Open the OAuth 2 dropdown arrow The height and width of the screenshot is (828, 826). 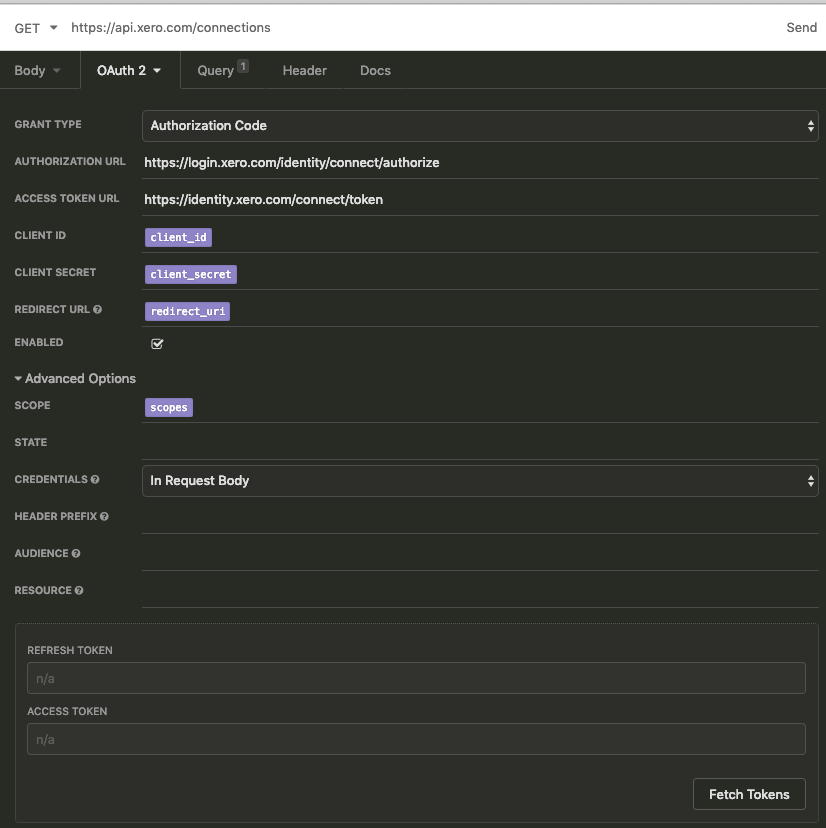(x=157, y=70)
